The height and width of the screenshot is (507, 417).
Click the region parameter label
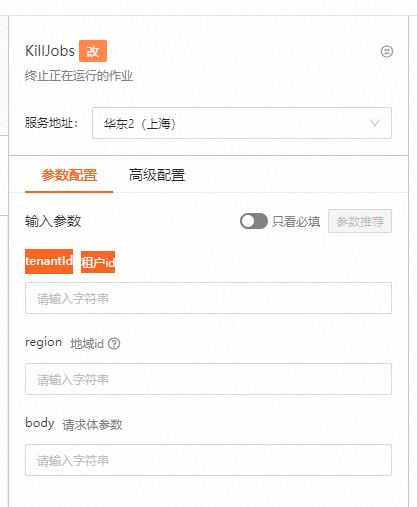click(x=44, y=342)
